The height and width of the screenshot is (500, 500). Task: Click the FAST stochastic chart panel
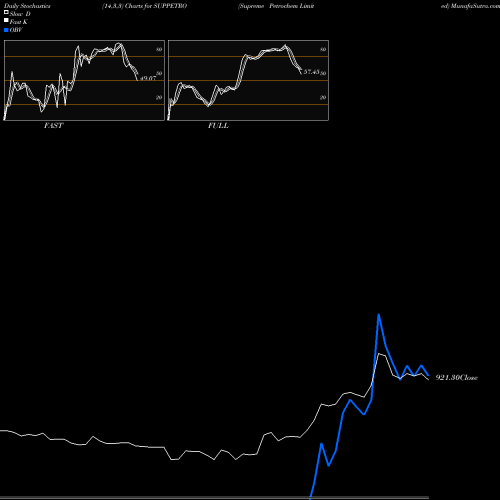84,80
